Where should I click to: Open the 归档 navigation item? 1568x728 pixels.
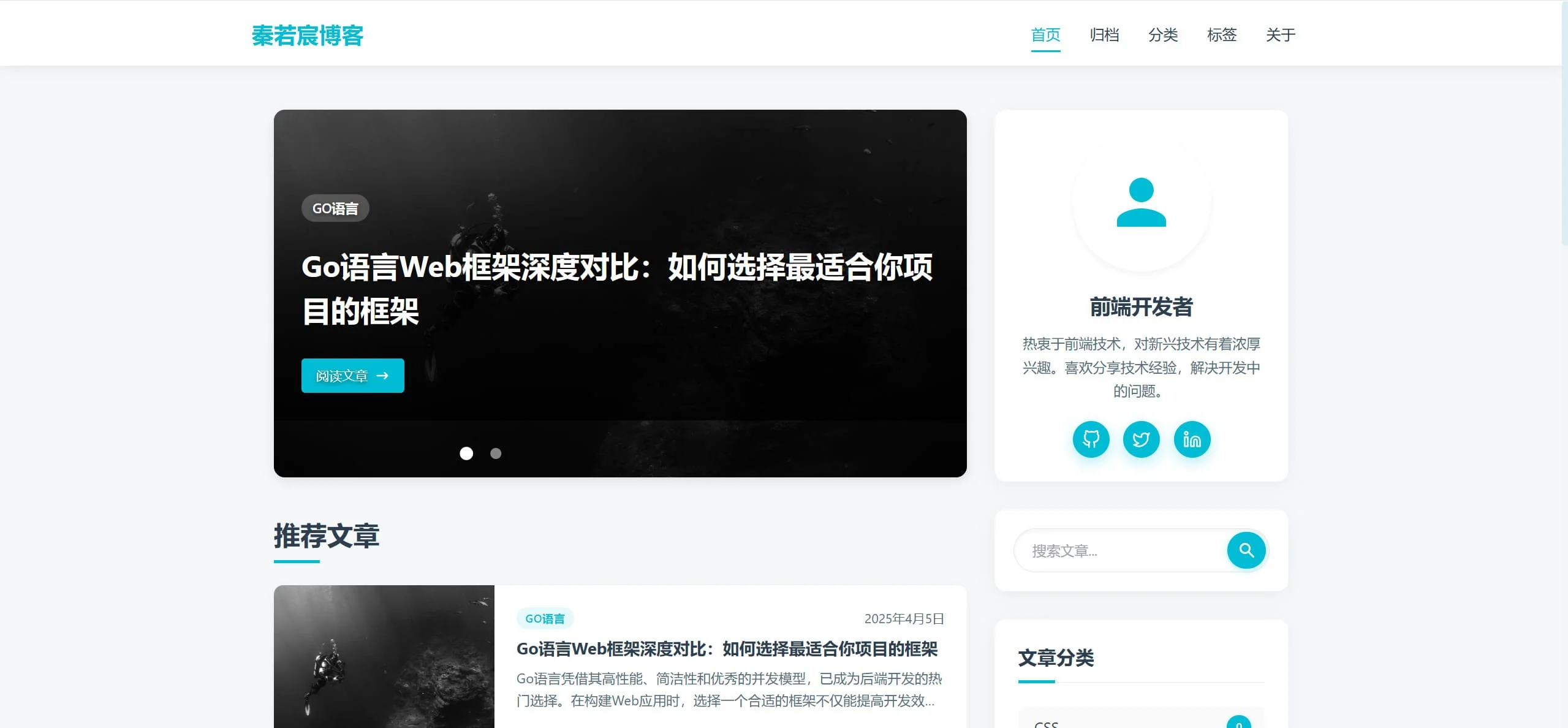(1104, 35)
